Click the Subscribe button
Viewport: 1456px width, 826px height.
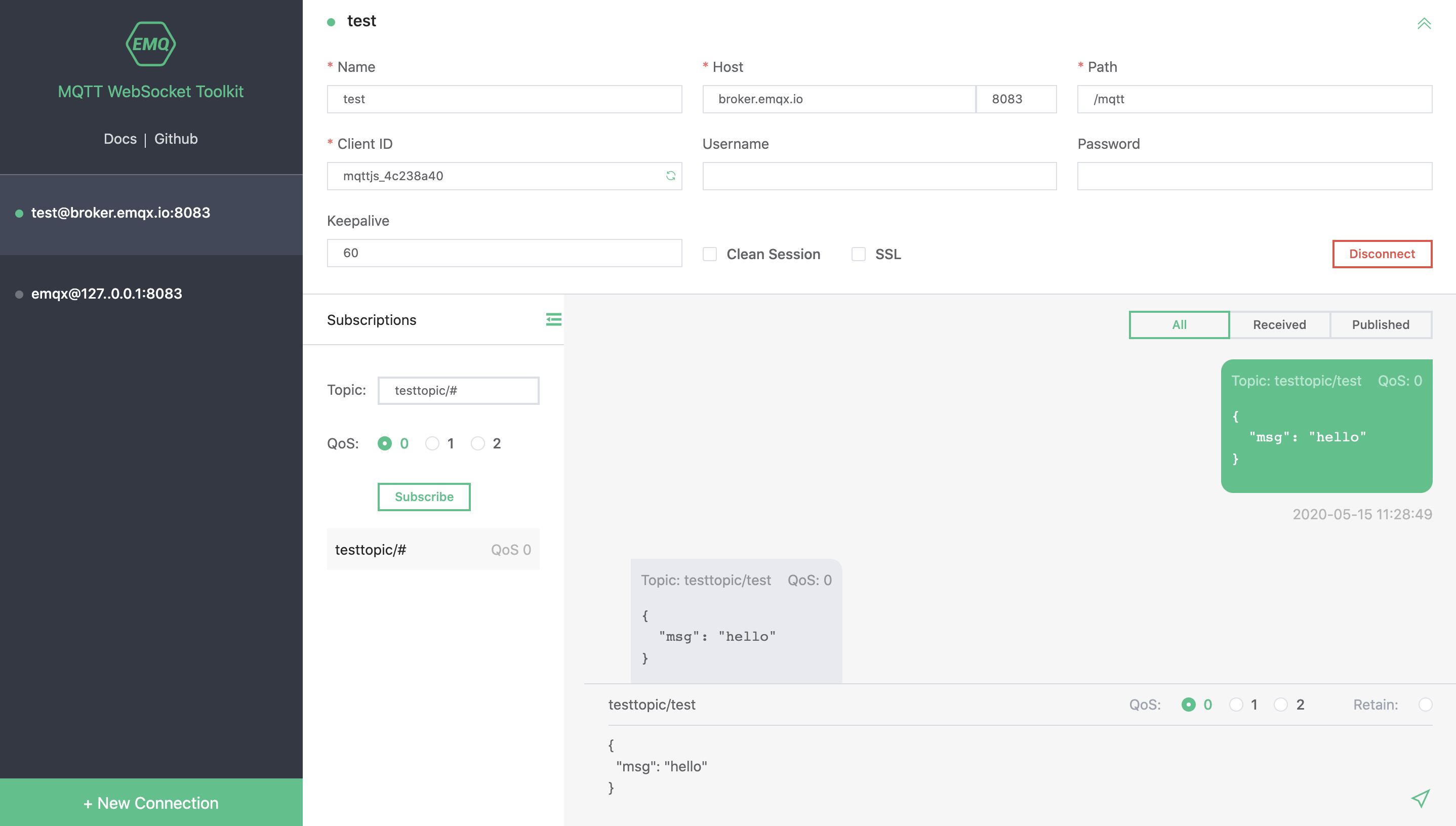[424, 497]
